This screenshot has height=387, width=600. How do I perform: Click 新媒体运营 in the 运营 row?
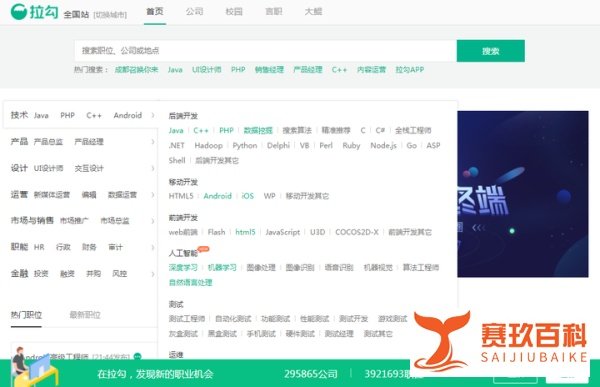[x=52, y=195]
